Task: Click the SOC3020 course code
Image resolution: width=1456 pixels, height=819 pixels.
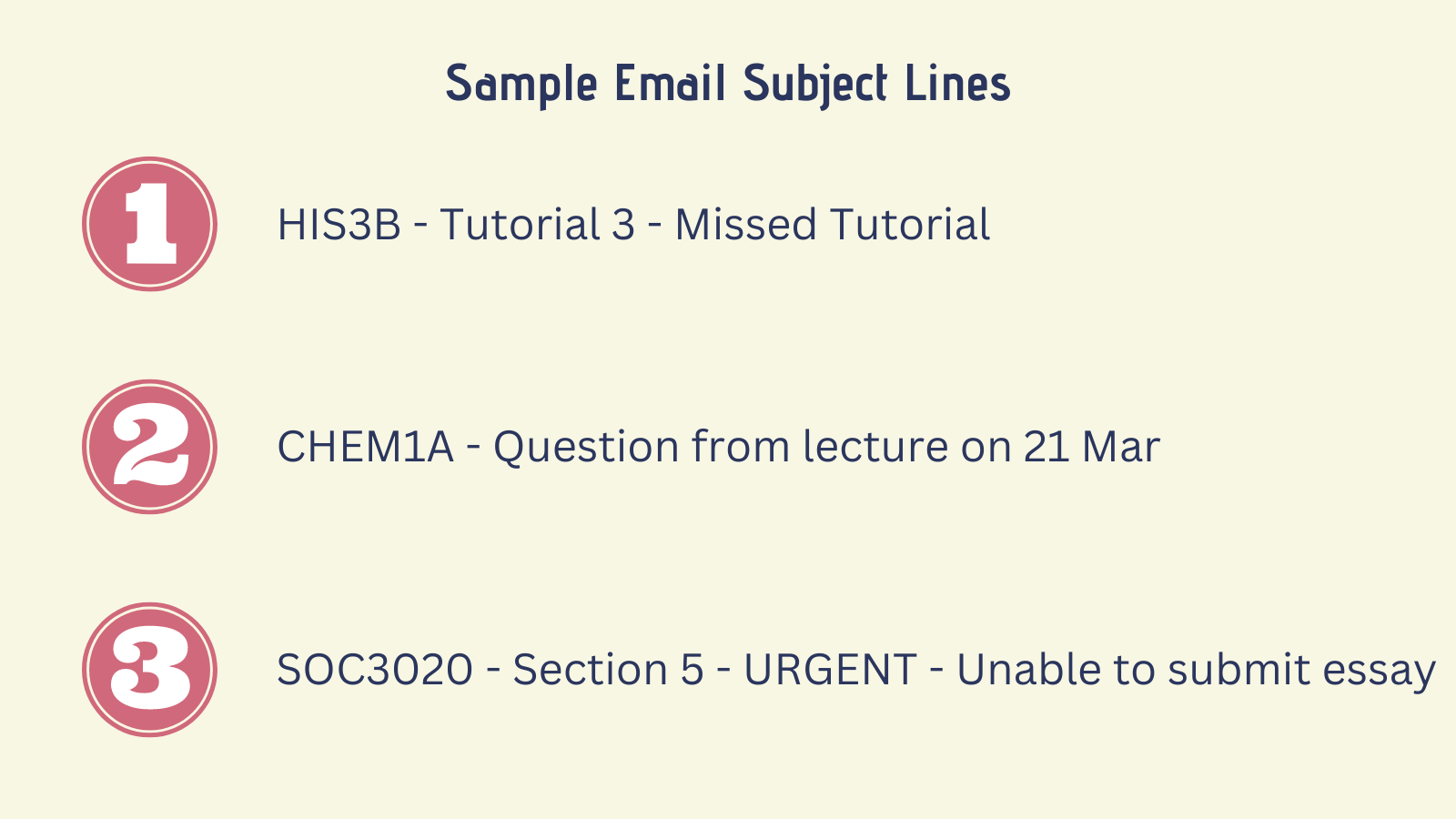Action: (x=375, y=670)
